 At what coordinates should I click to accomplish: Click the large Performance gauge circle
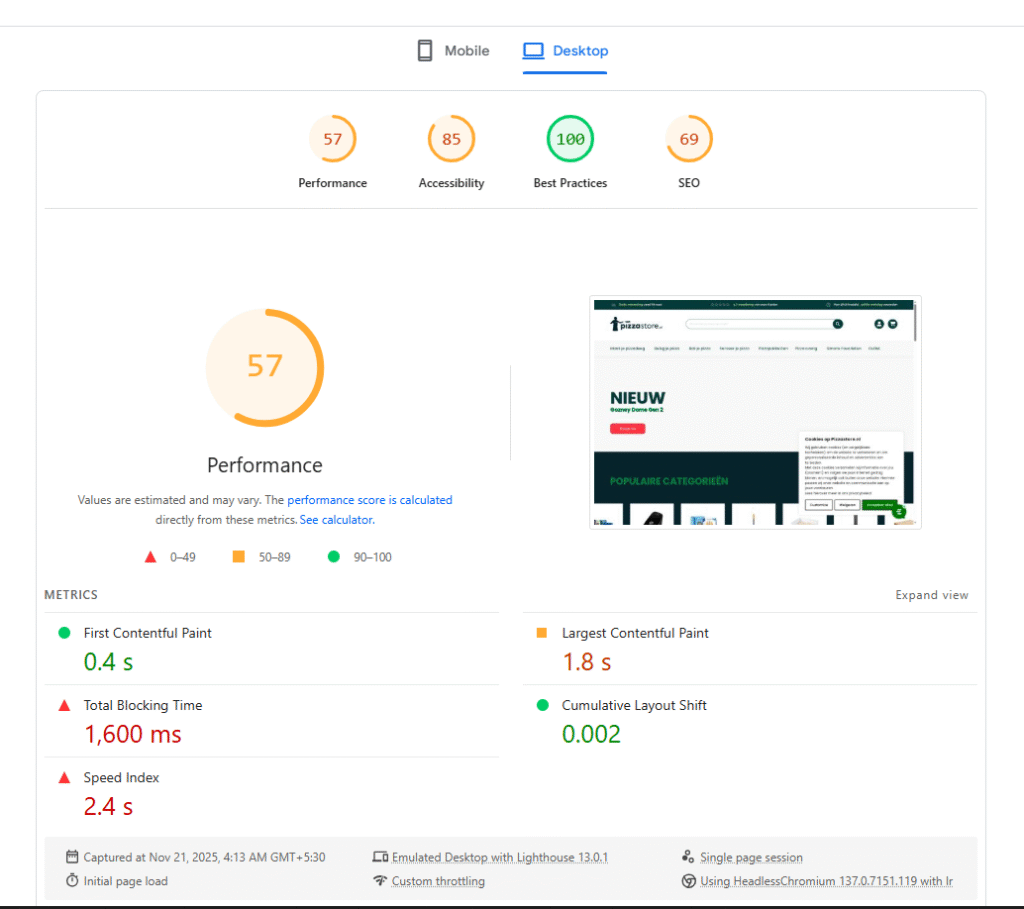click(x=265, y=367)
